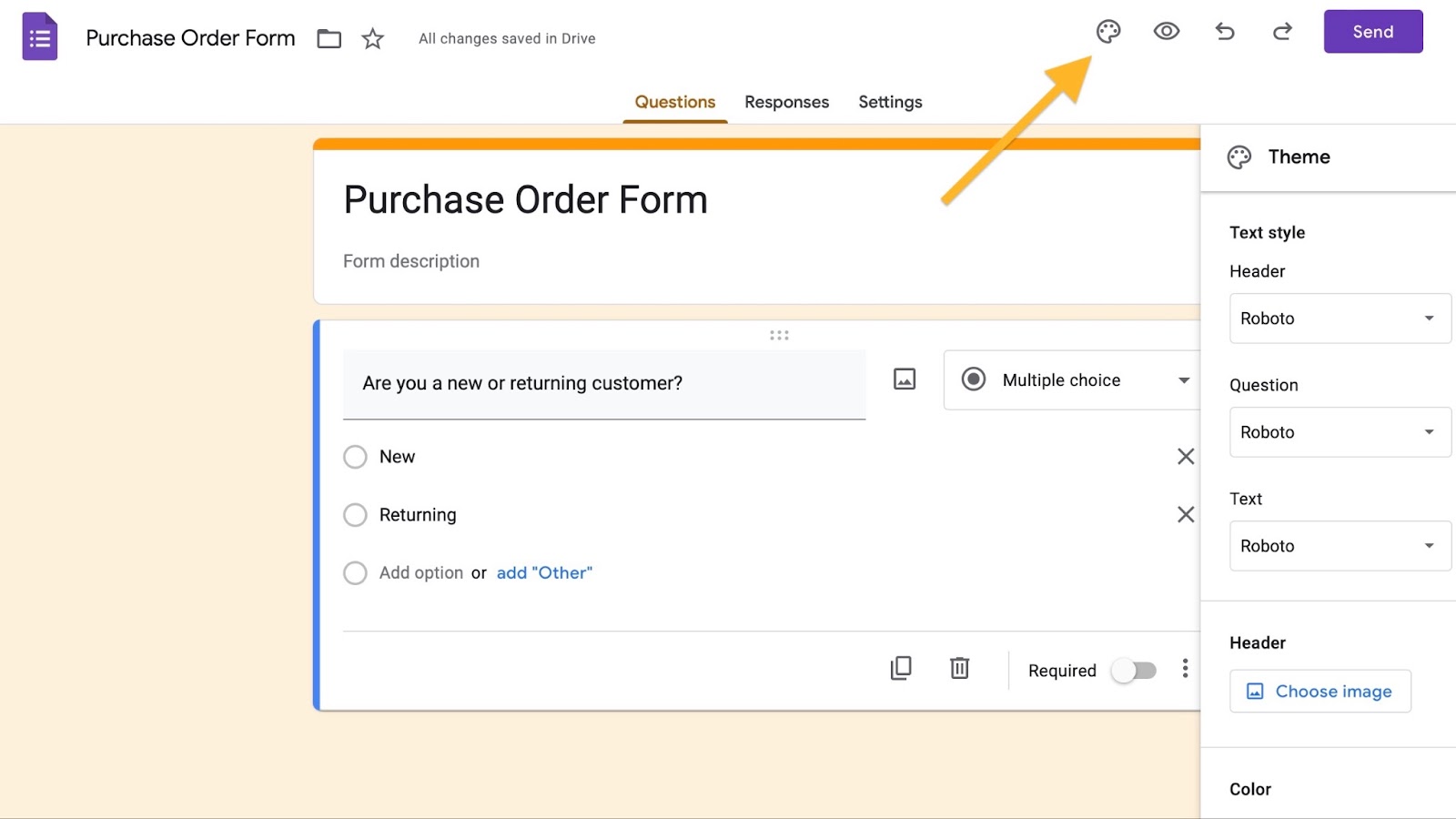This screenshot has height=819, width=1456.
Task: Switch to the Responses tab
Action: [787, 102]
